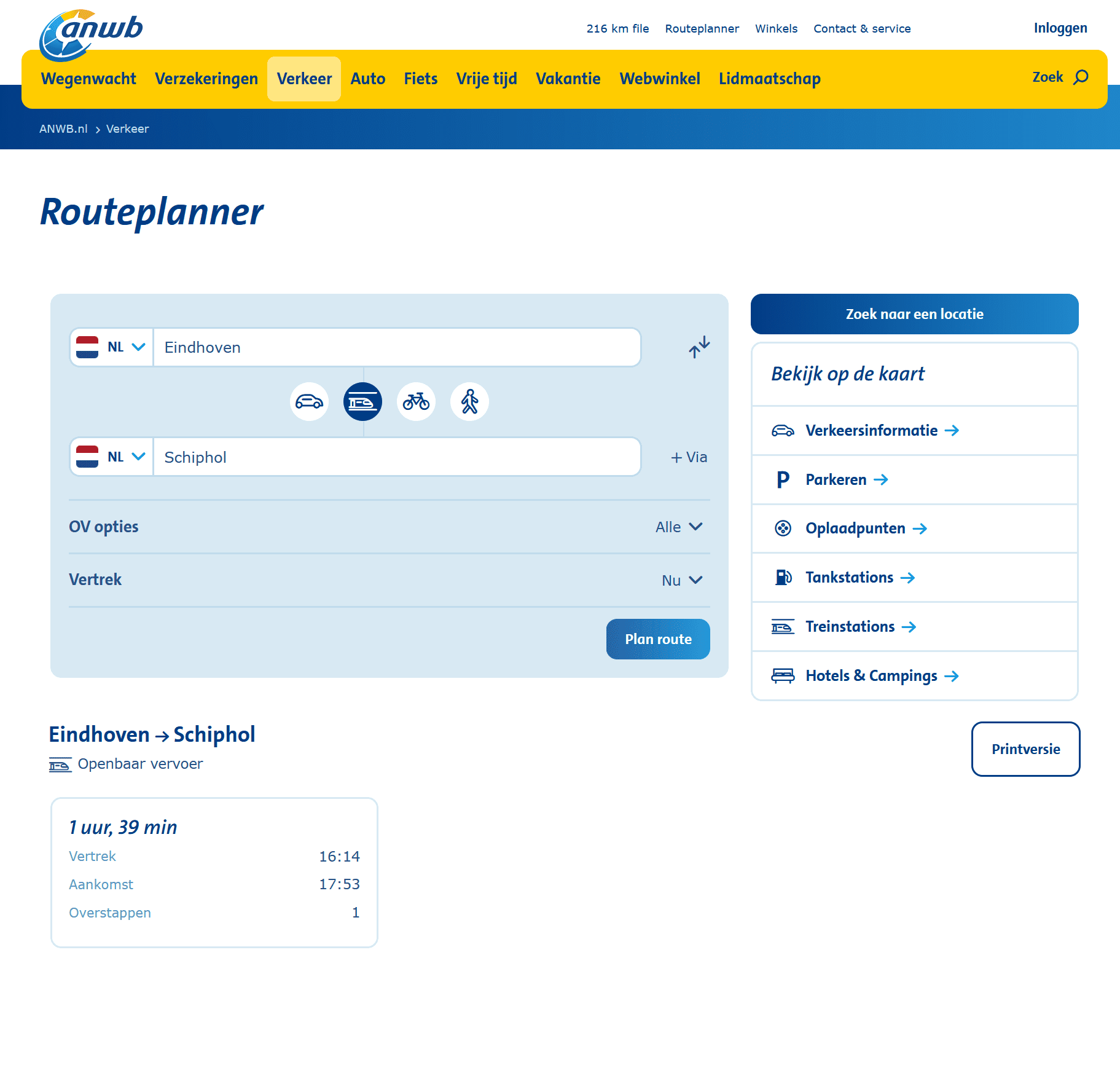Open Lidmaatschap menu
This screenshot has width=1120, height=1065.
tap(770, 79)
